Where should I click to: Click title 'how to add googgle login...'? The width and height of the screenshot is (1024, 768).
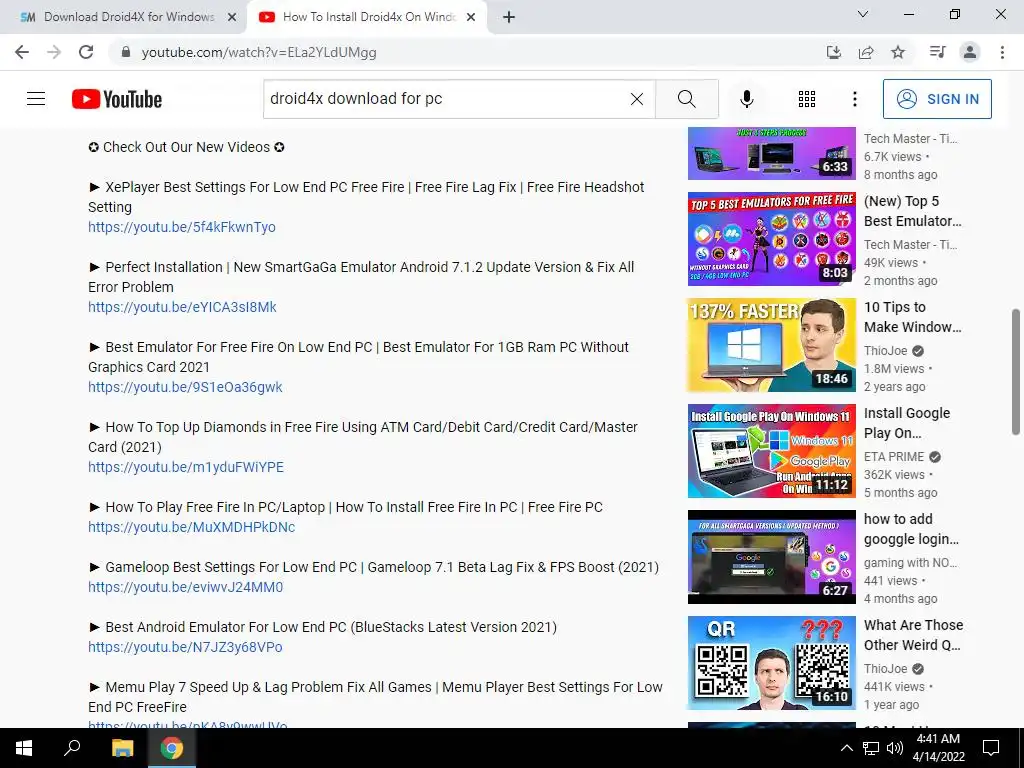pos(911,529)
